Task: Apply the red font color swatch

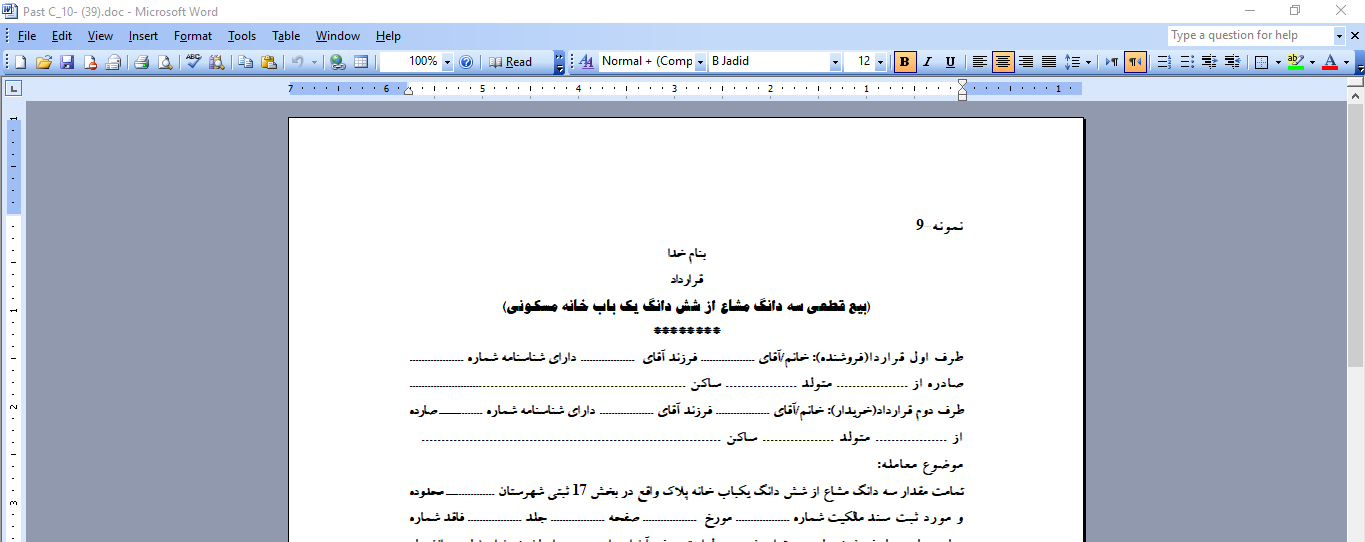Action: point(1329,62)
